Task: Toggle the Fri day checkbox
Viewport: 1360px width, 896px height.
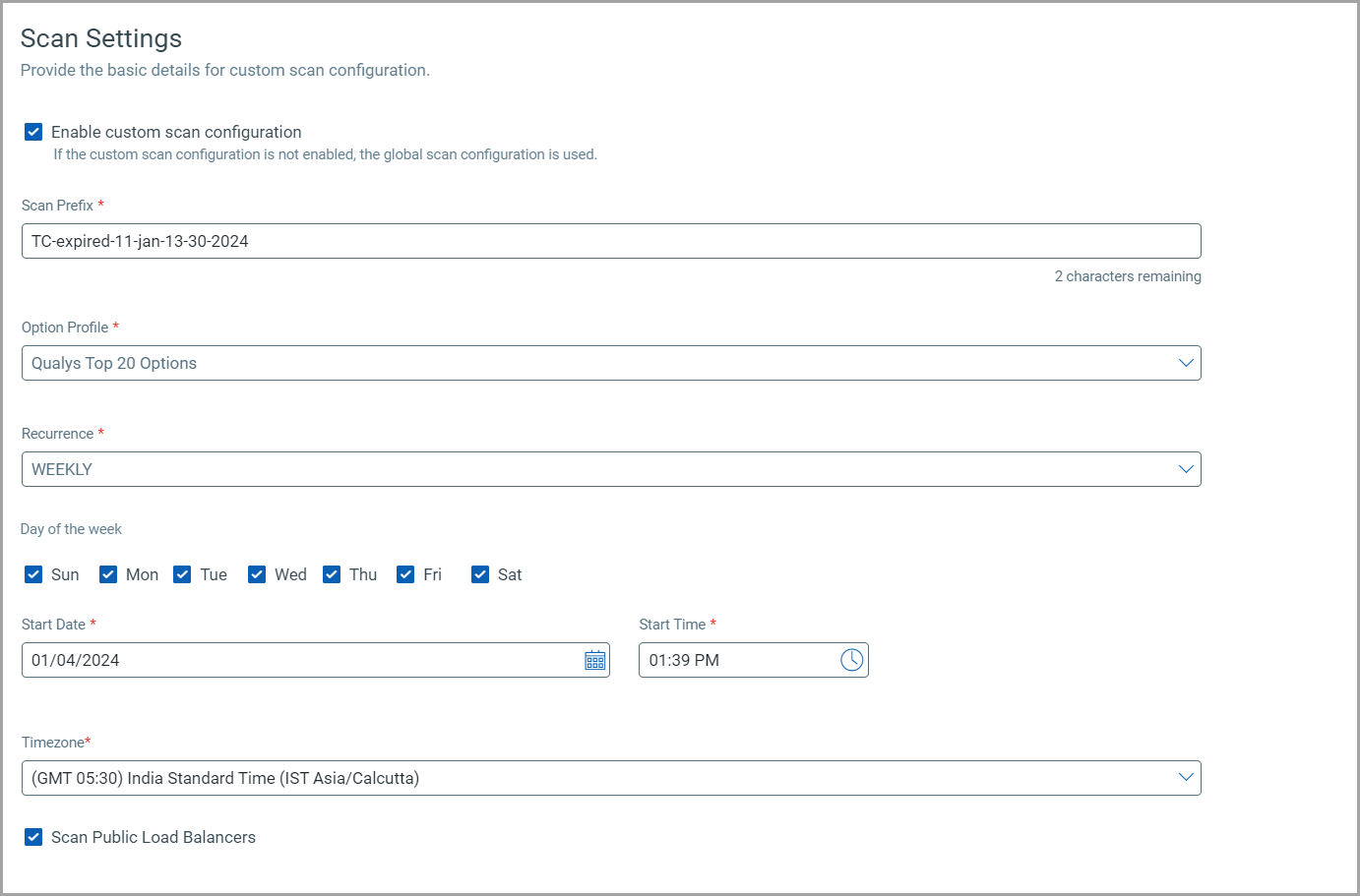Action: (405, 574)
